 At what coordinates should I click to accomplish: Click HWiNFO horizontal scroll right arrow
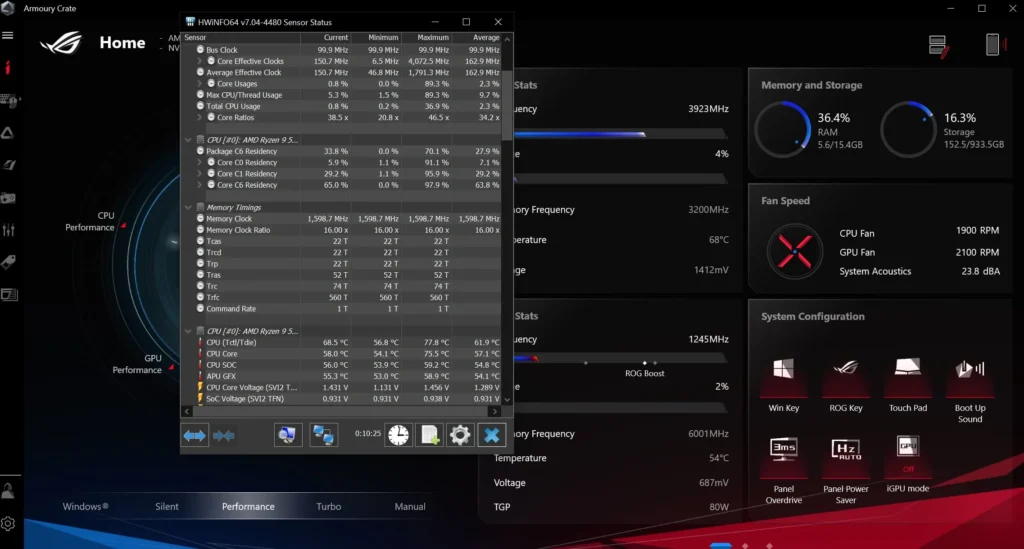(495, 411)
